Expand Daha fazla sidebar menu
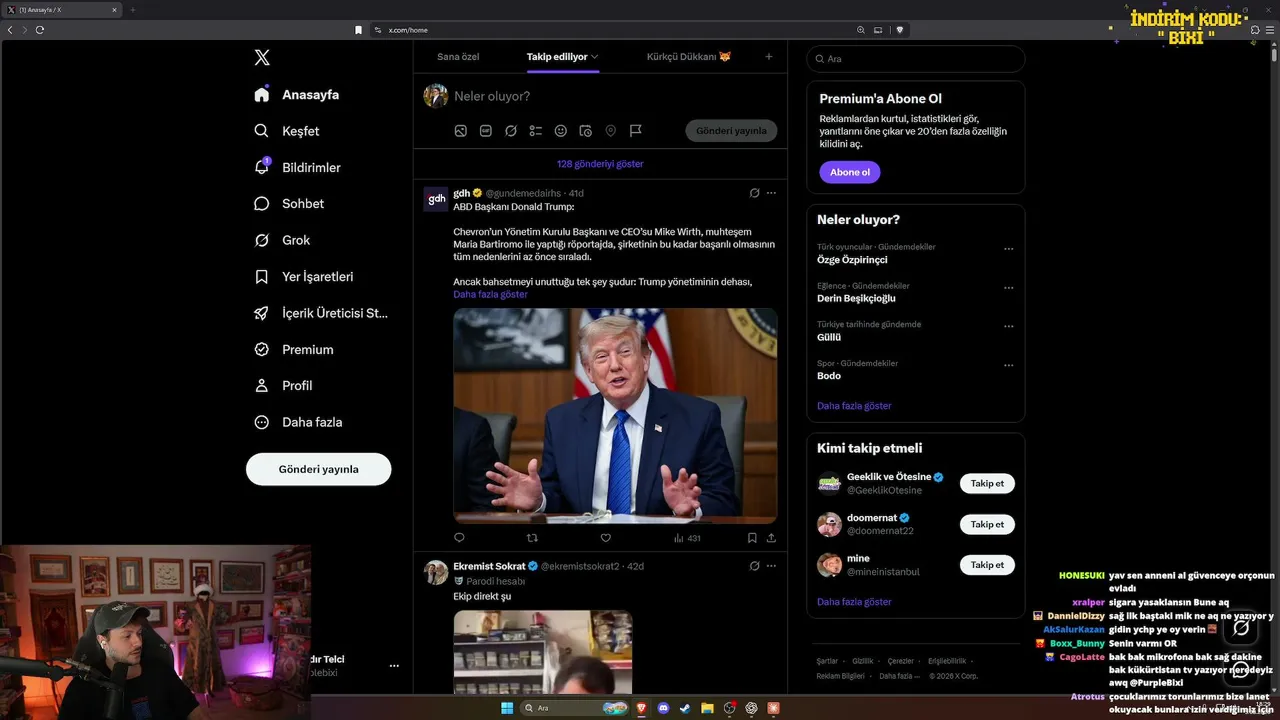Screen dimensions: 1280x720 (x=298, y=422)
